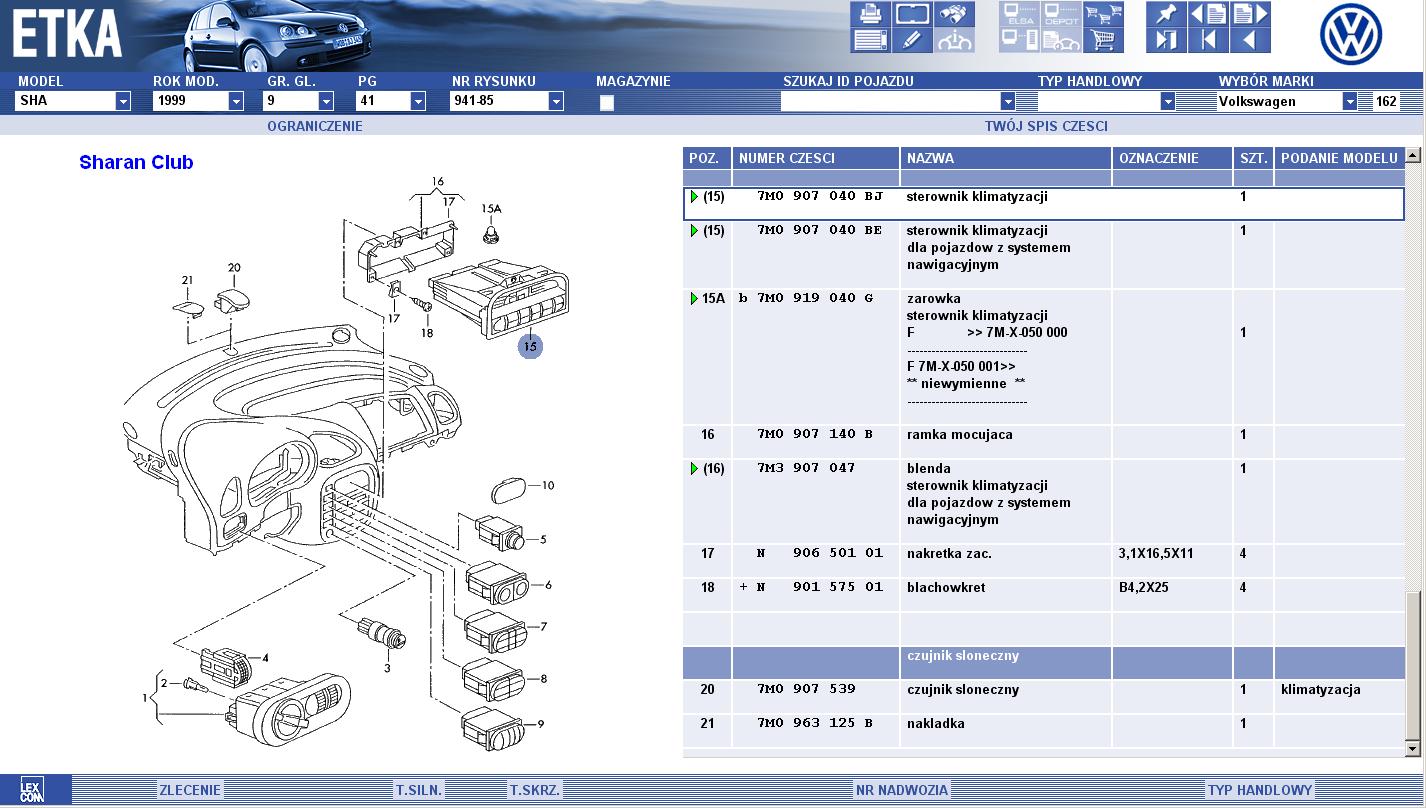Click the document and car icon
This screenshot has width=1426, height=808.
(x=1062, y=40)
